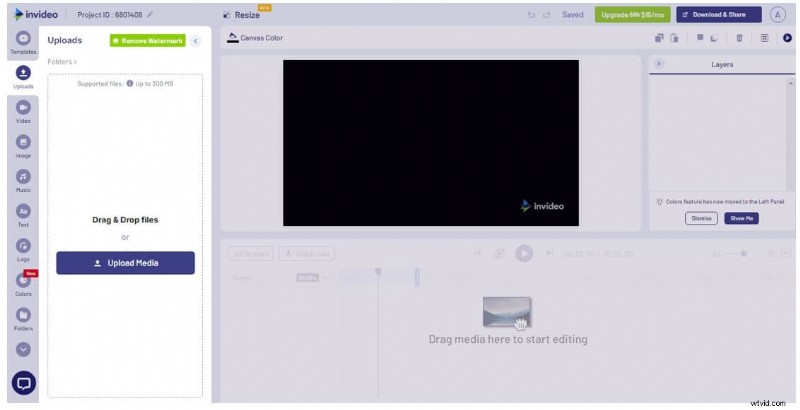Viewport: 800px width, 410px height.
Task: Toggle the grid icon in canvas toolbar
Action: click(764, 38)
